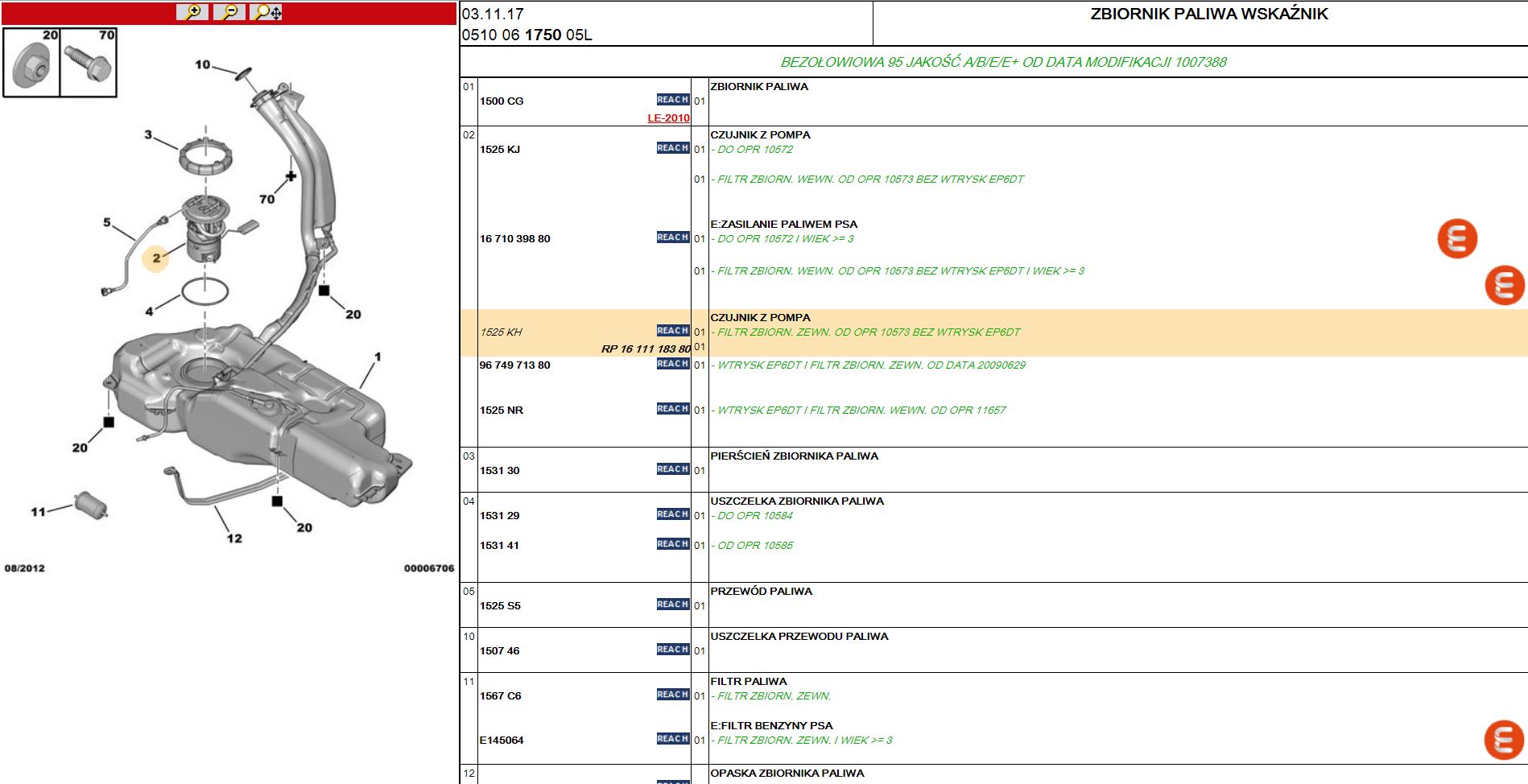The height and width of the screenshot is (784, 1528).
Task: Click the bolt thumbnail labeled 70
Action: click(x=89, y=63)
